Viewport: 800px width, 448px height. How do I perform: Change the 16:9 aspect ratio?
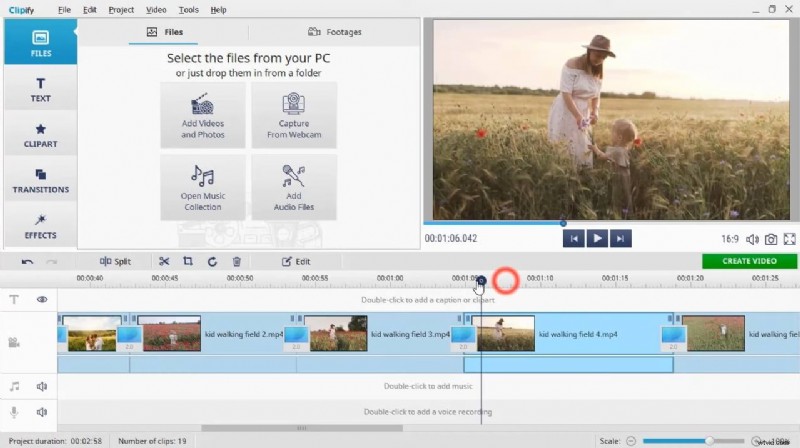tap(730, 239)
